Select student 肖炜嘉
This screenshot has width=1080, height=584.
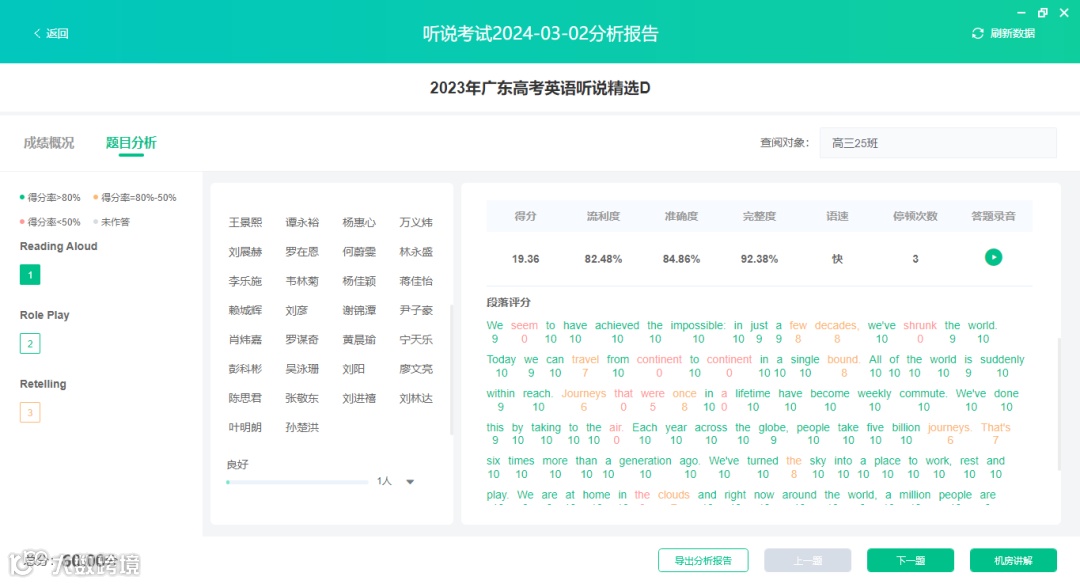coord(245,340)
